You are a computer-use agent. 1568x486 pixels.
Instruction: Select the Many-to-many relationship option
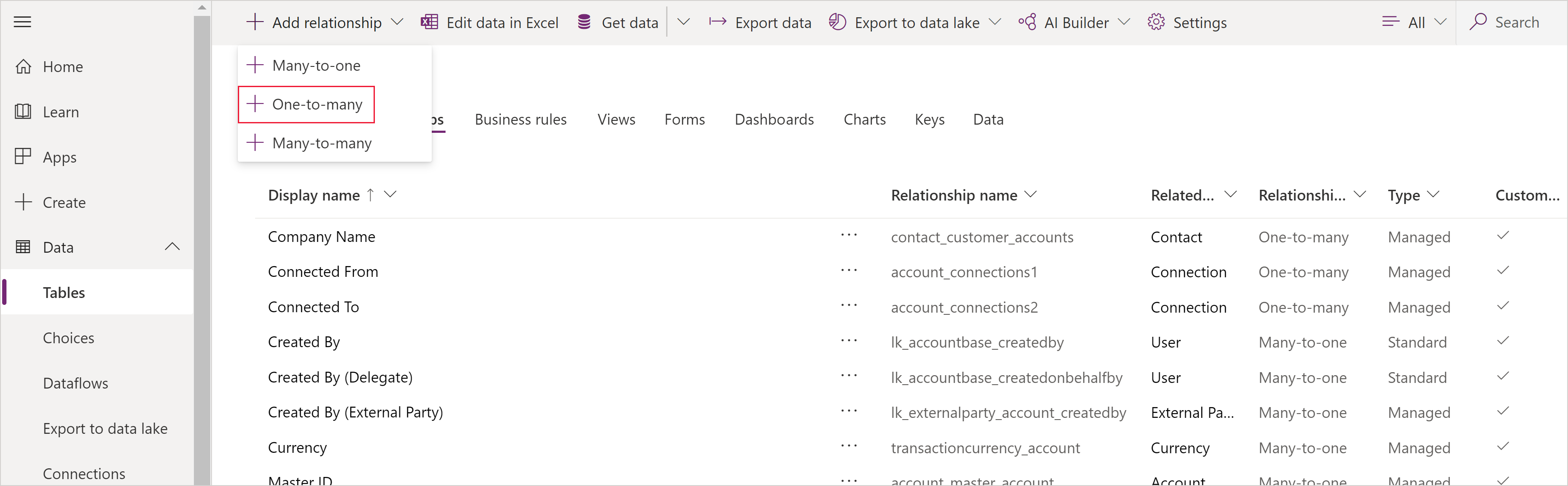click(x=321, y=142)
